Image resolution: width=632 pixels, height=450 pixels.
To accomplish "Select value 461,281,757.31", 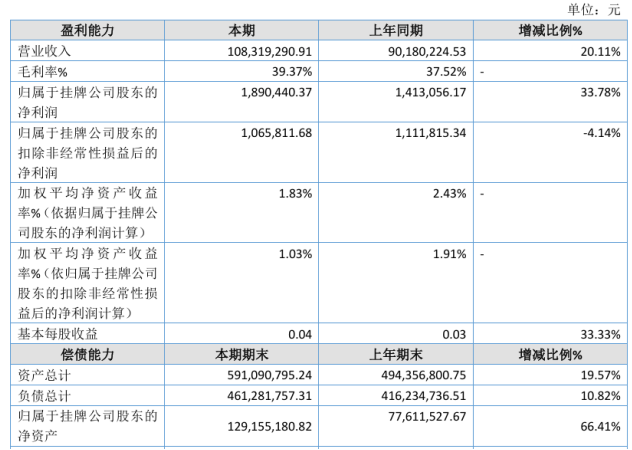I will click(x=270, y=396).
